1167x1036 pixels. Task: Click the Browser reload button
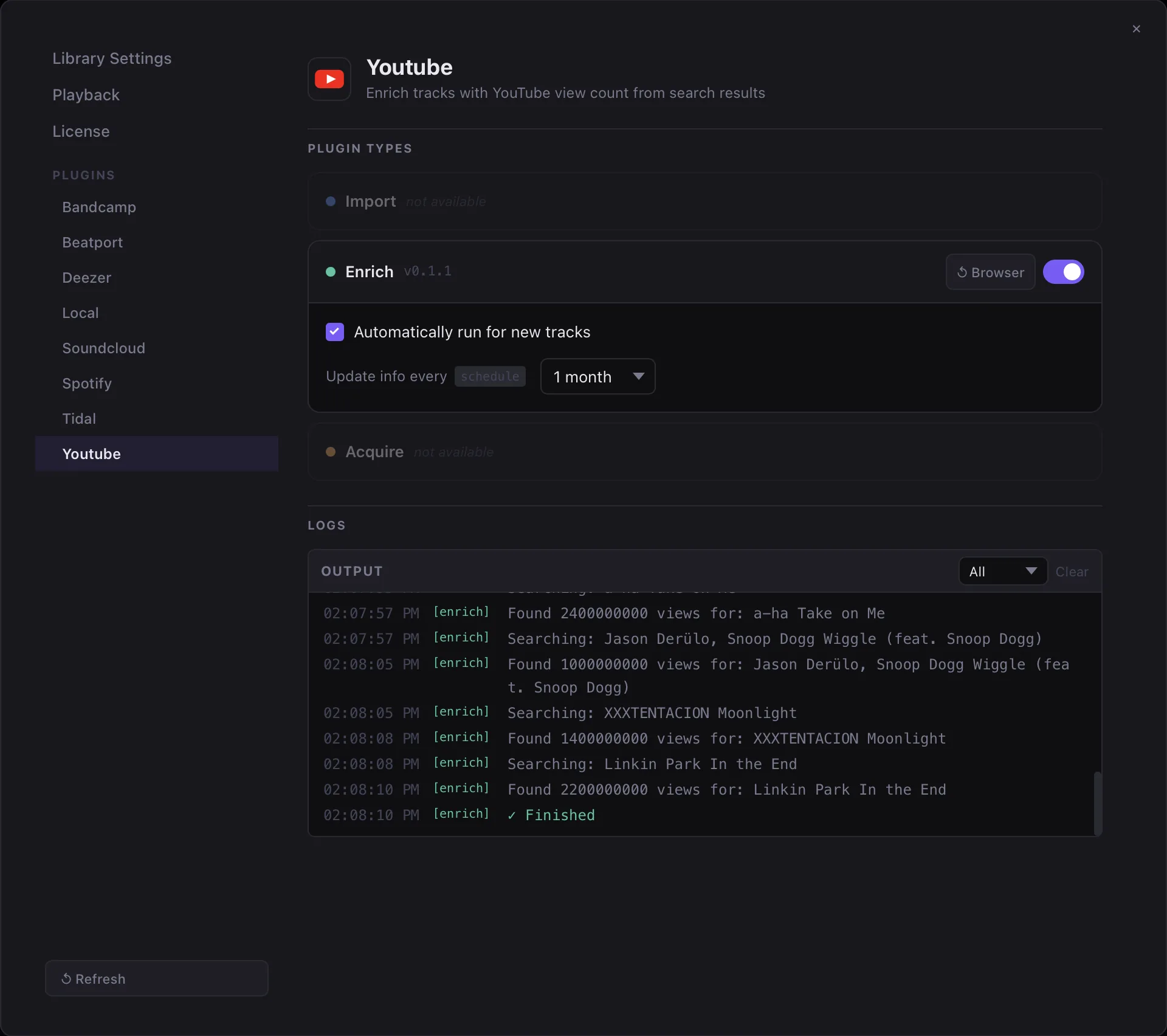(x=990, y=272)
